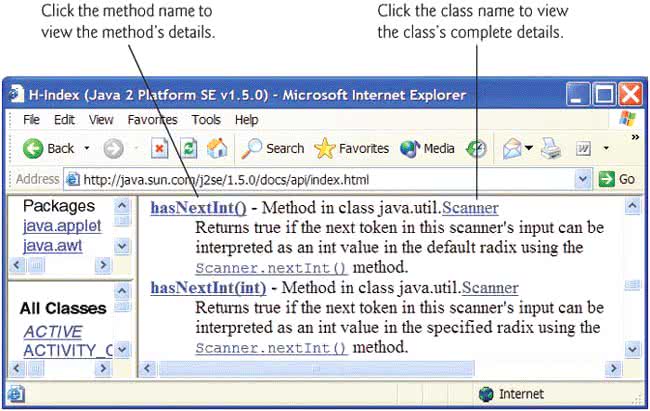Screen dimensions: 650x411
Task: Click the Forward arrow button
Action: pyautogui.click(x=113, y=148)
